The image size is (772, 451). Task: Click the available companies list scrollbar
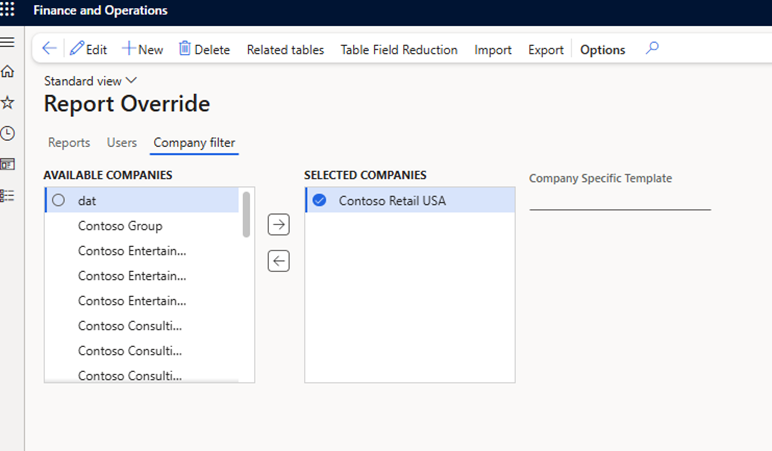(x=246, y=214)
